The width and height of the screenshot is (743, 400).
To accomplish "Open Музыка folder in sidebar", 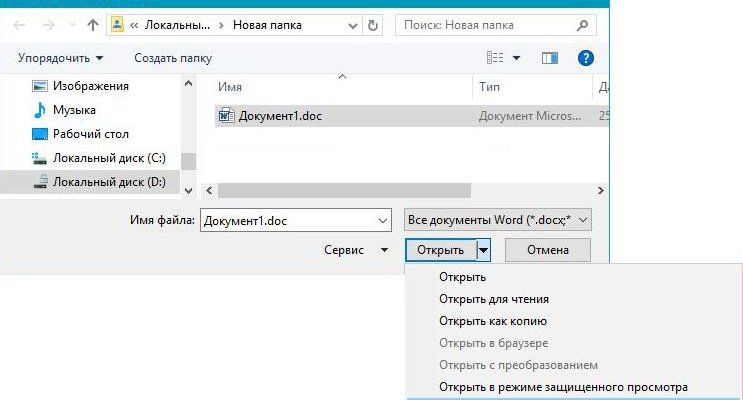I will point(76,109).
